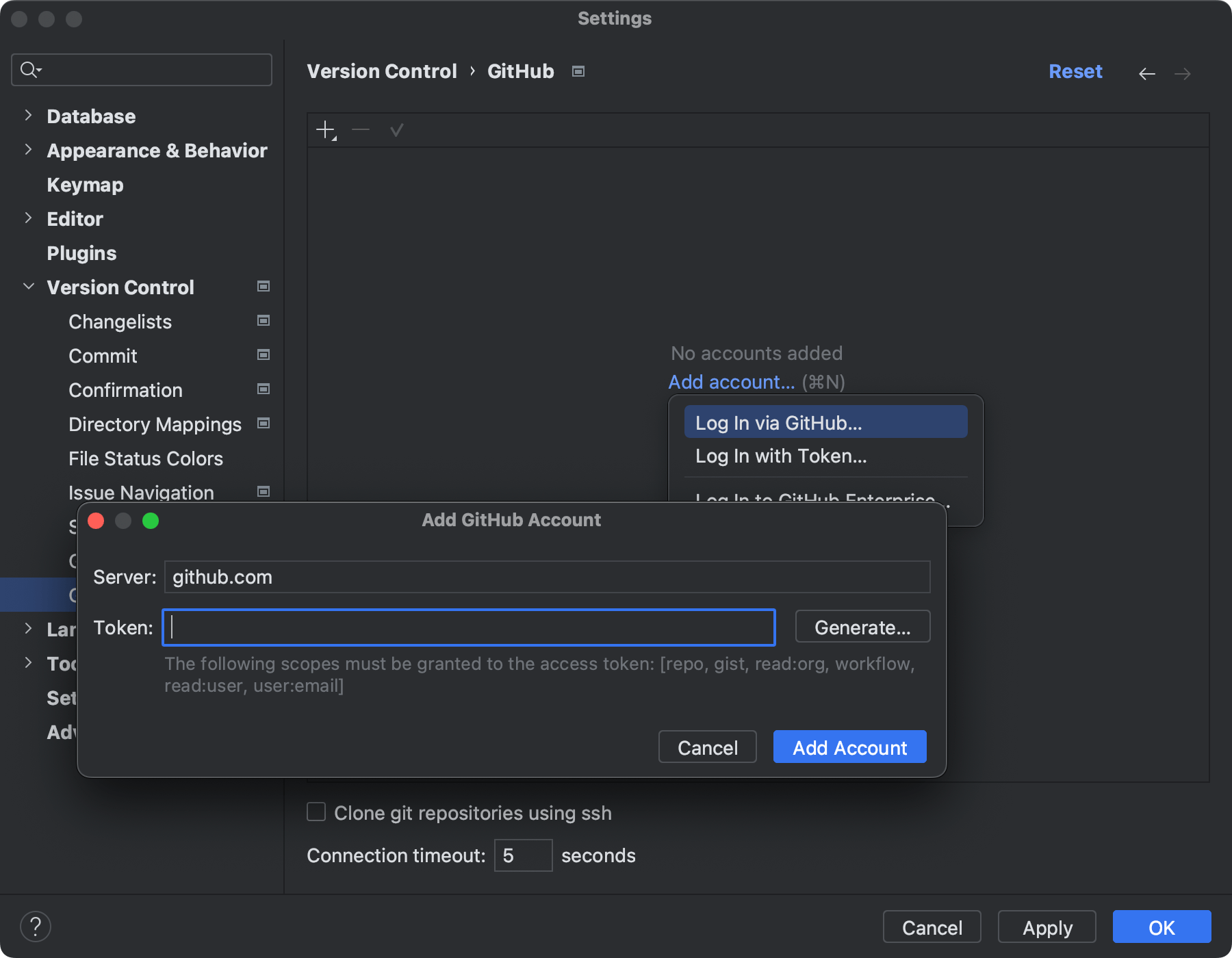Open help using the question mark icon
Viewport: 1232px width, 958px height.
tap(36, 927)
